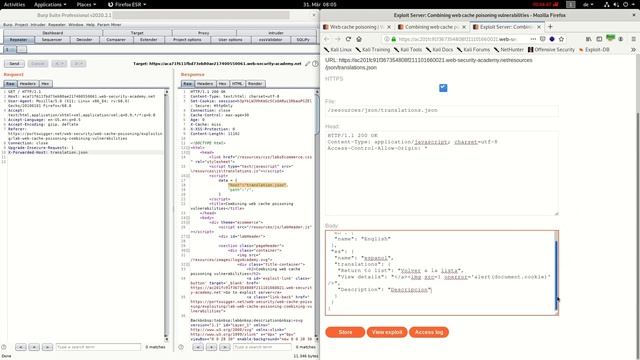Bookmark this page with star icon
640x360 pixels.
(x=561, y=39)
